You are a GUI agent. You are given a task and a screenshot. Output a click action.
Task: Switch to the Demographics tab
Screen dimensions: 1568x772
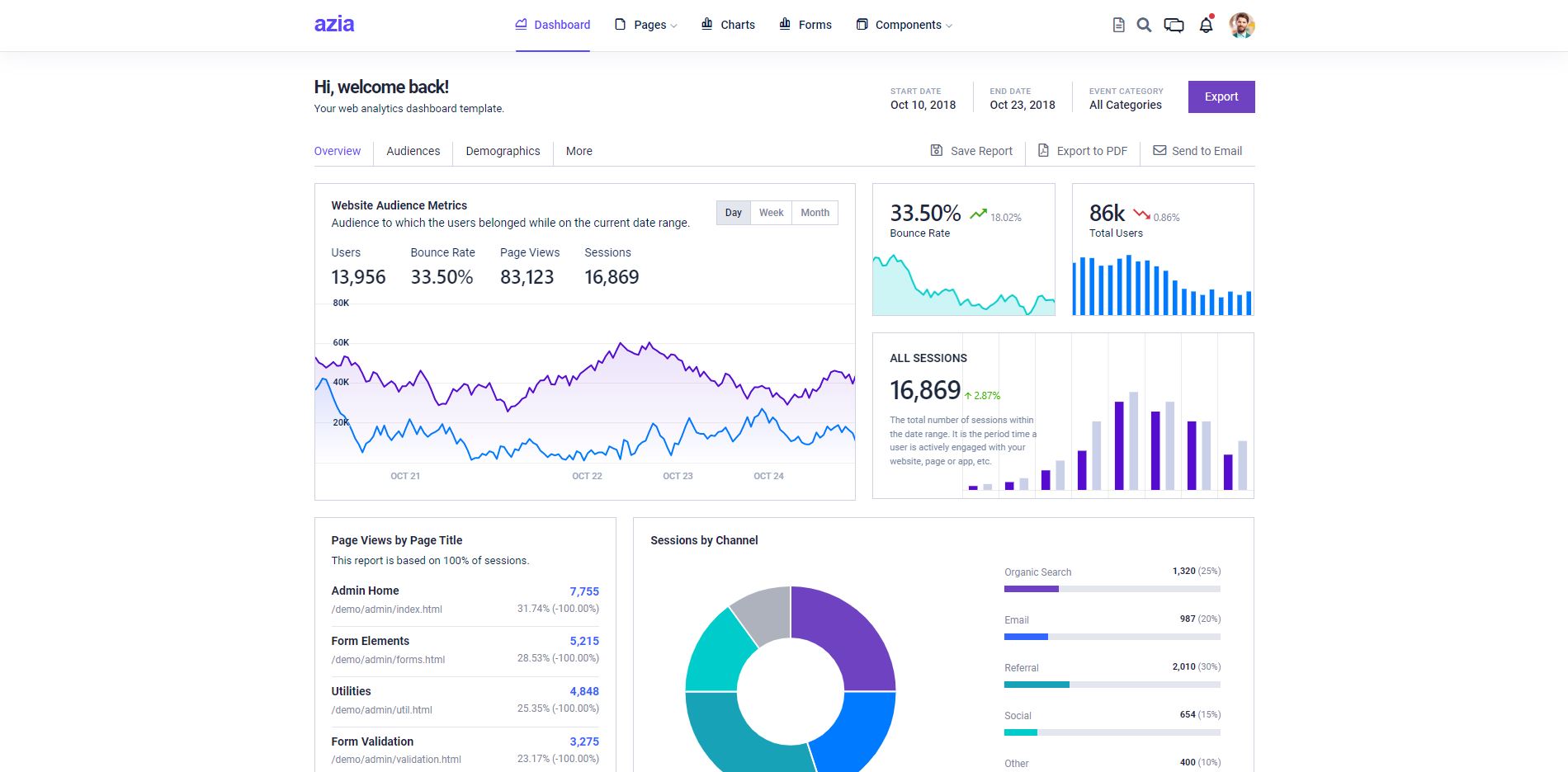pyautogui.click(x=503, y=151)
